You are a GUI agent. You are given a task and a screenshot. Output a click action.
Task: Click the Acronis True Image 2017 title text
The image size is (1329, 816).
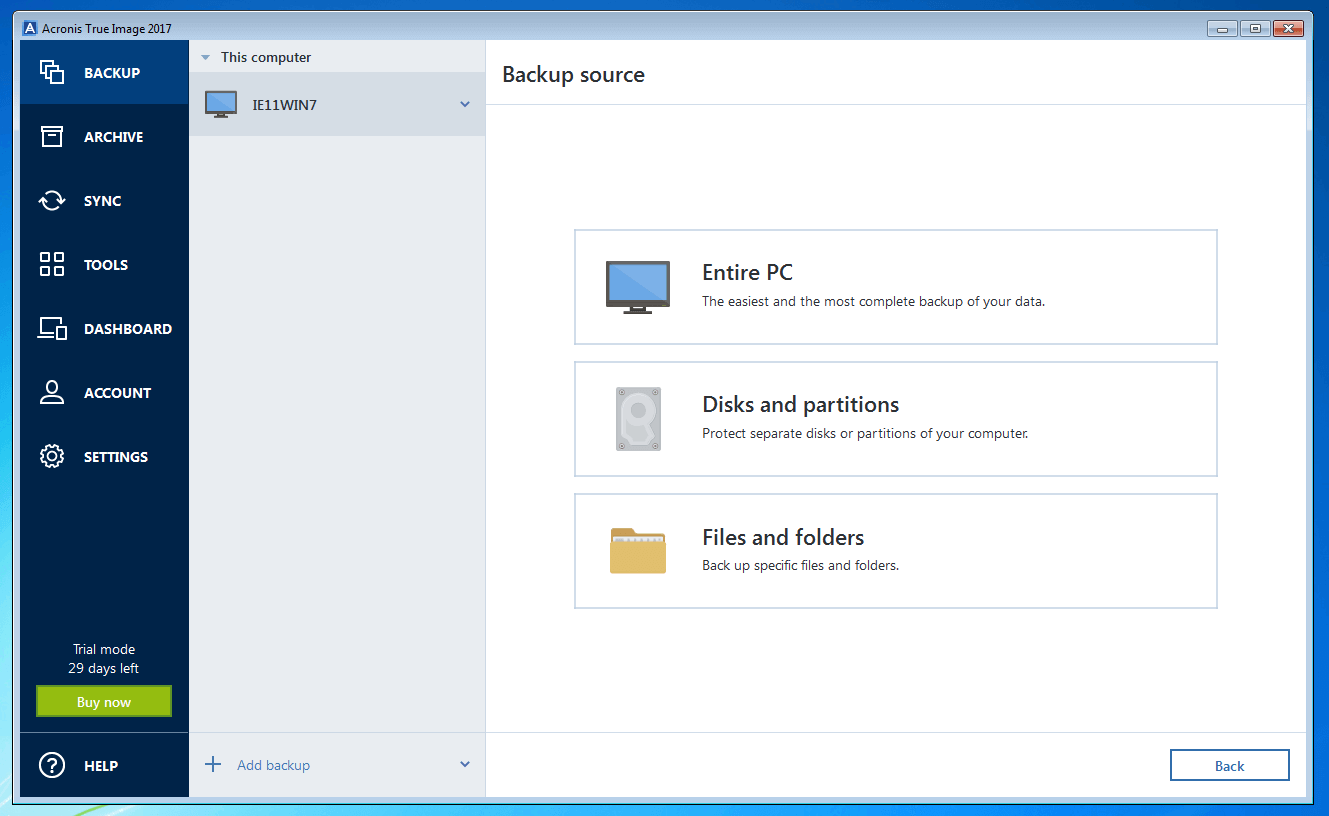click(x=106, y=29)
